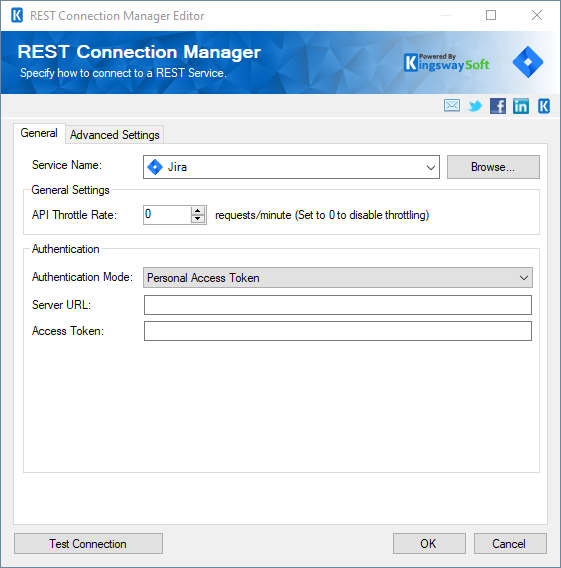Click the 'requests/minute (Set to 0 to disable throttling)' text
Image resolution: width=561 pixels, height=568 pixels.
(x=322, y=215)
